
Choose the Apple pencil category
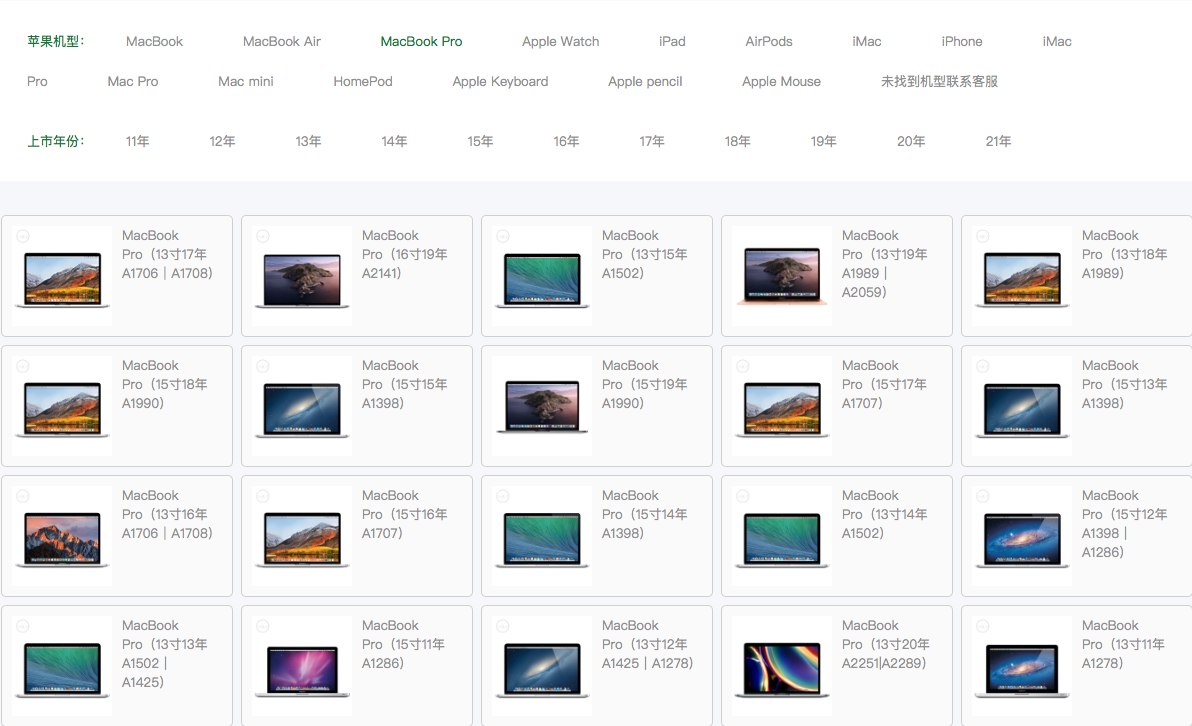click(x=645, y=81)
